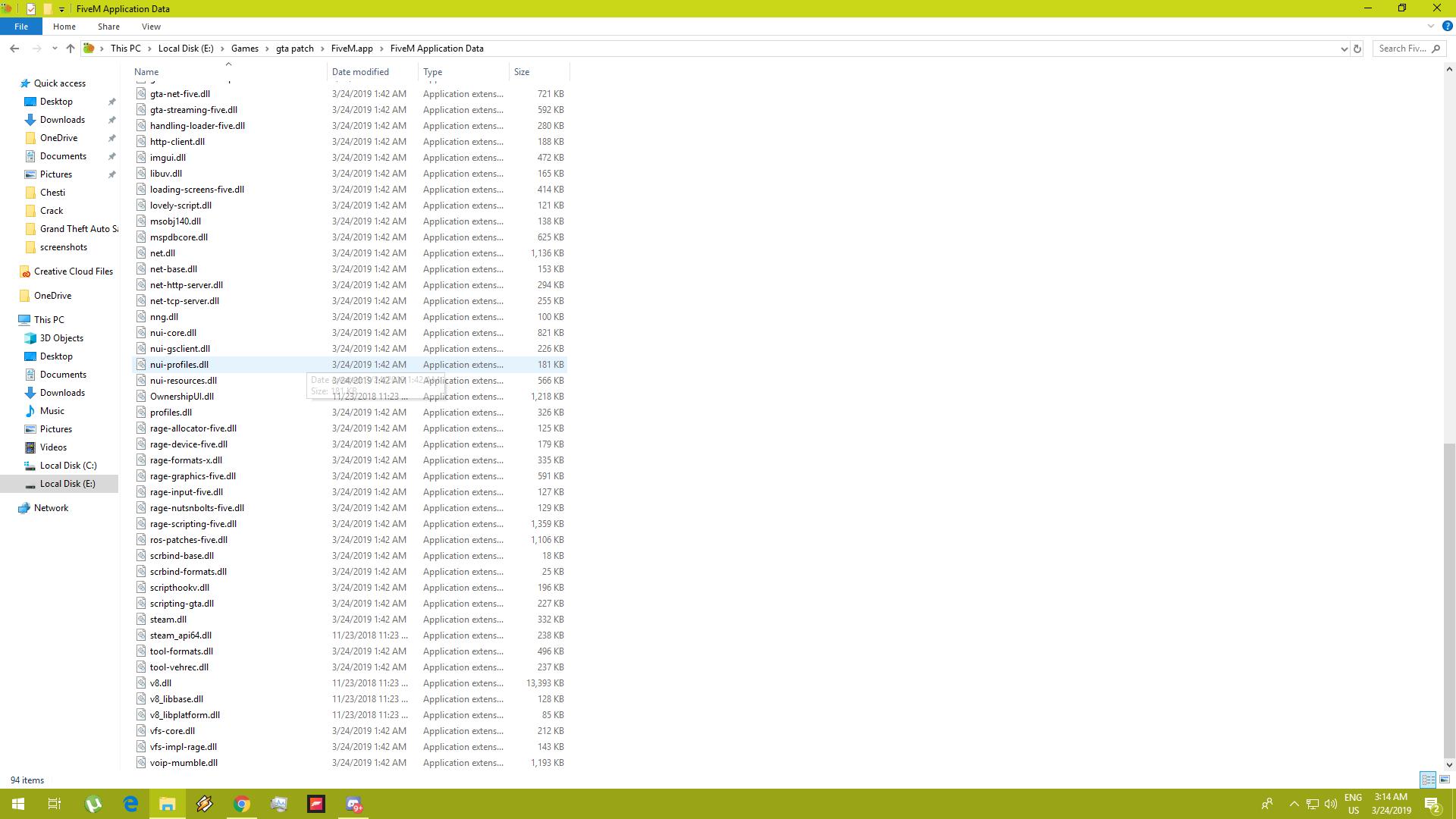The image size is (1456, 819).
Task: Open pinned Desktop under Quick access
Action: [57, 102]
